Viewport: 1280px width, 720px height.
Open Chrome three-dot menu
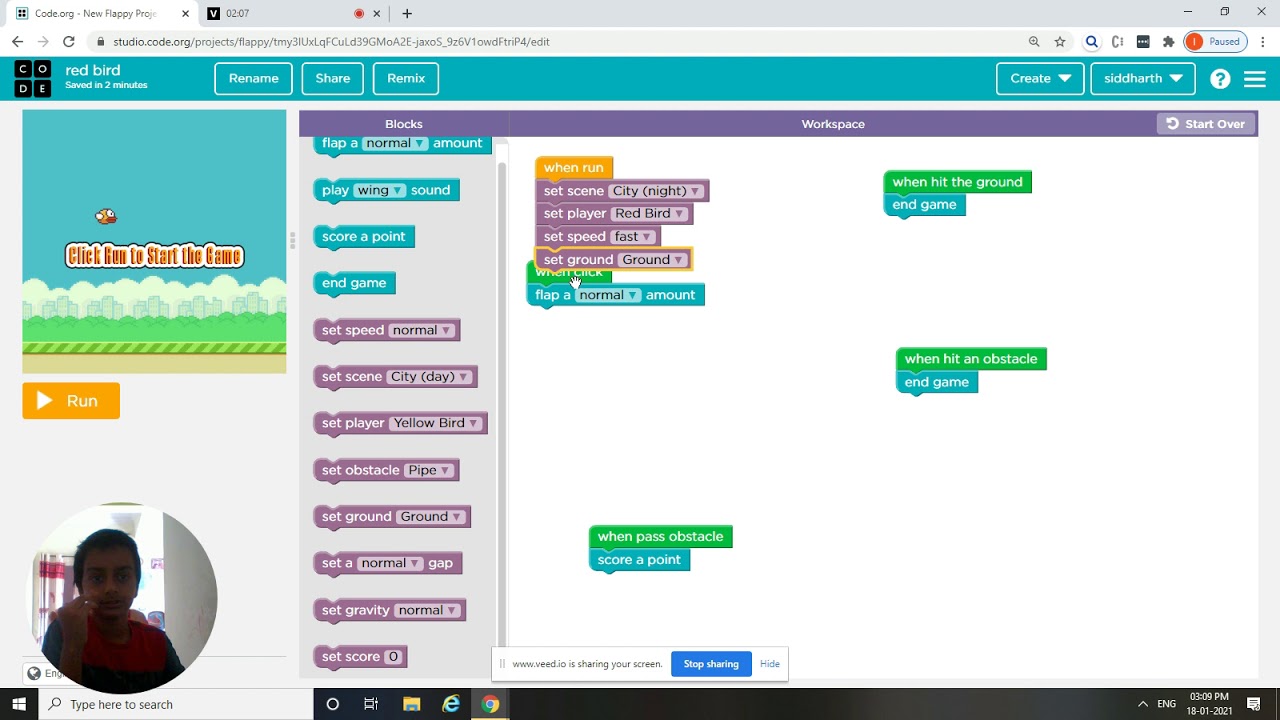(x=1263, y=42)
